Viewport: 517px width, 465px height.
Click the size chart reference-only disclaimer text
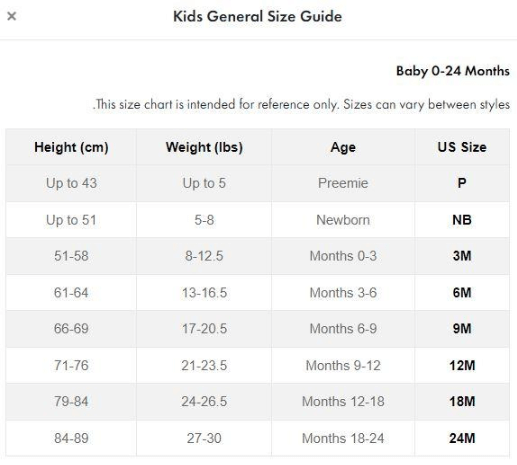point(301,104)
